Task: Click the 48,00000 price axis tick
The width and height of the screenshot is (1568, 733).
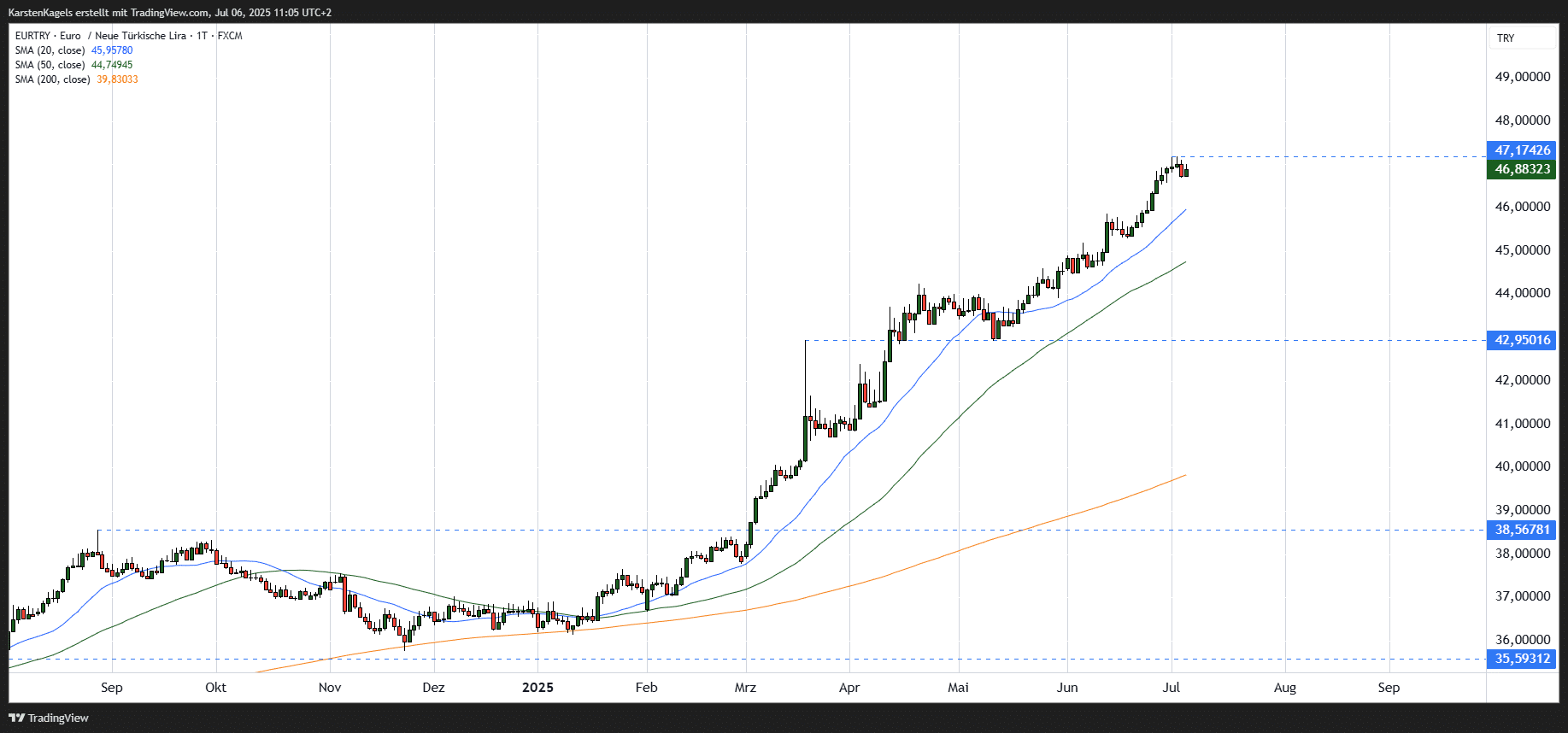Action: point(1523,120)
